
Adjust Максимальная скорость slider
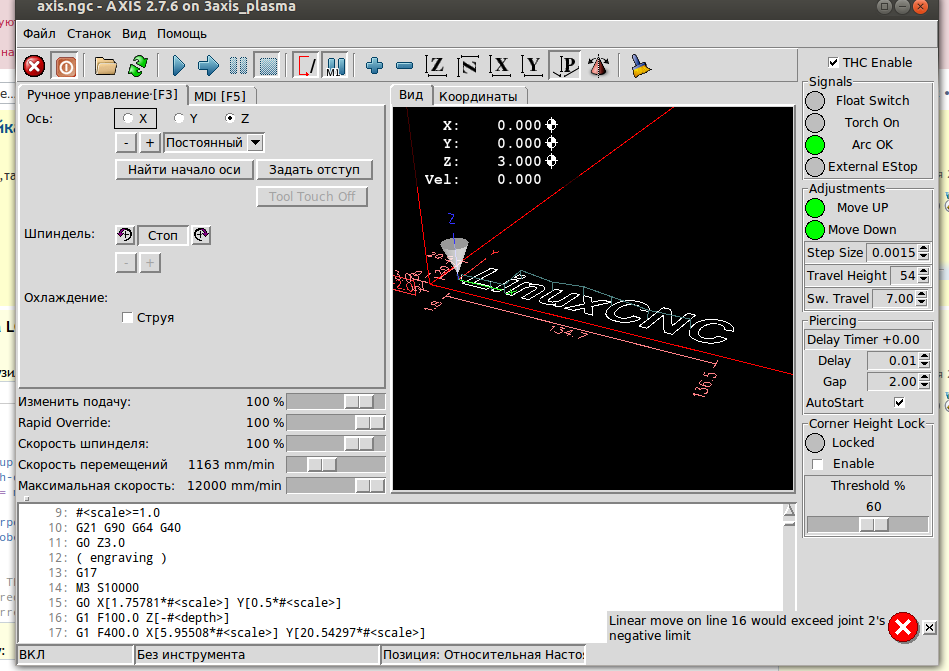(x=336, y=485)
